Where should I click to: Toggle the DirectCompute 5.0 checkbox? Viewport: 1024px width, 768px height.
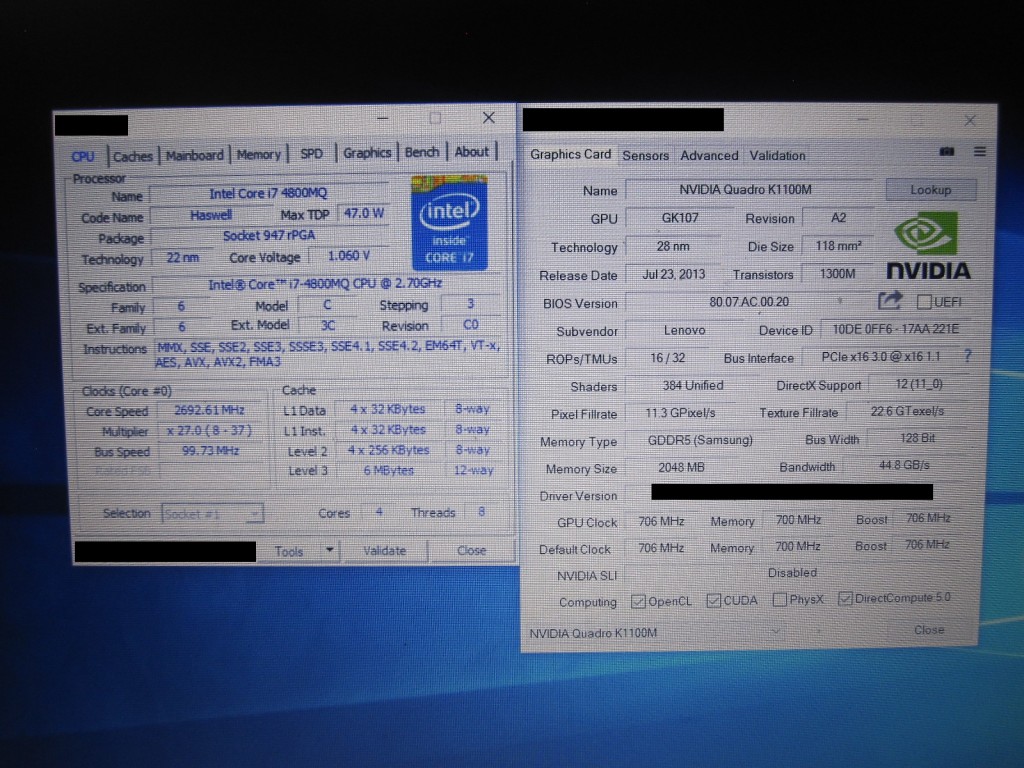coord(845,598)
